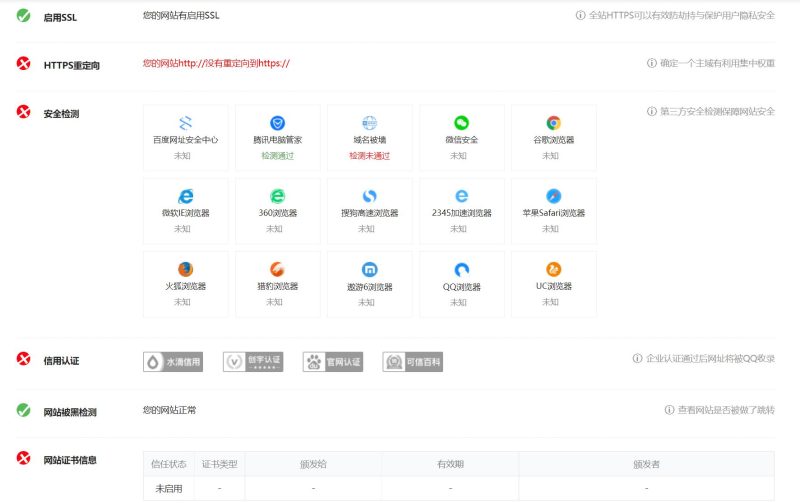Click the 360 browser icon

click(278, 196)
